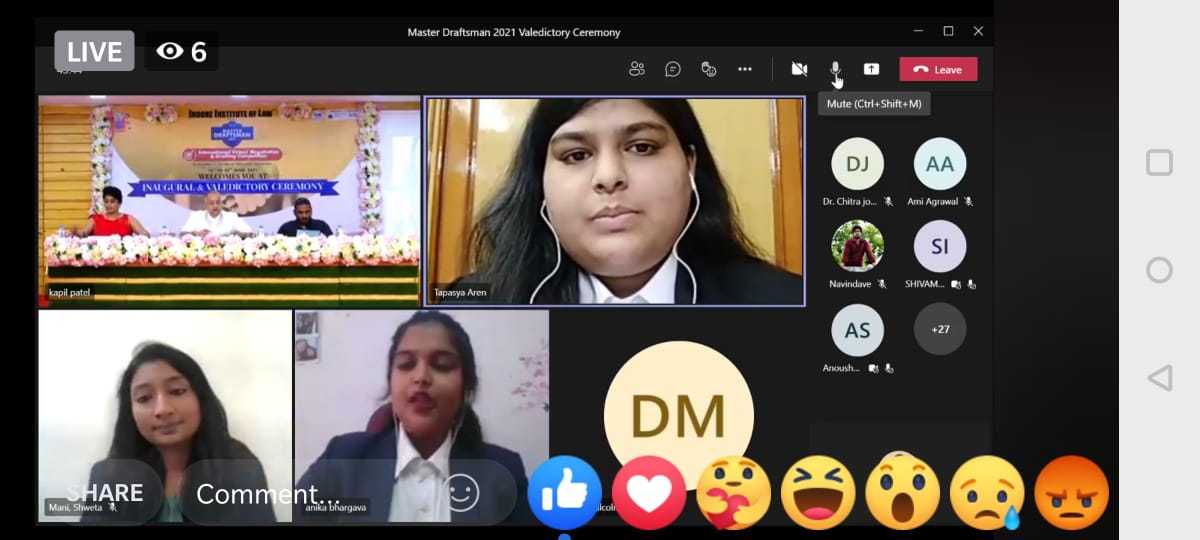Image resolution: width=1200 pixels, height=540 pixels.
Task: Tap Android recent apps square button
Action: (x=1159, y=162)
